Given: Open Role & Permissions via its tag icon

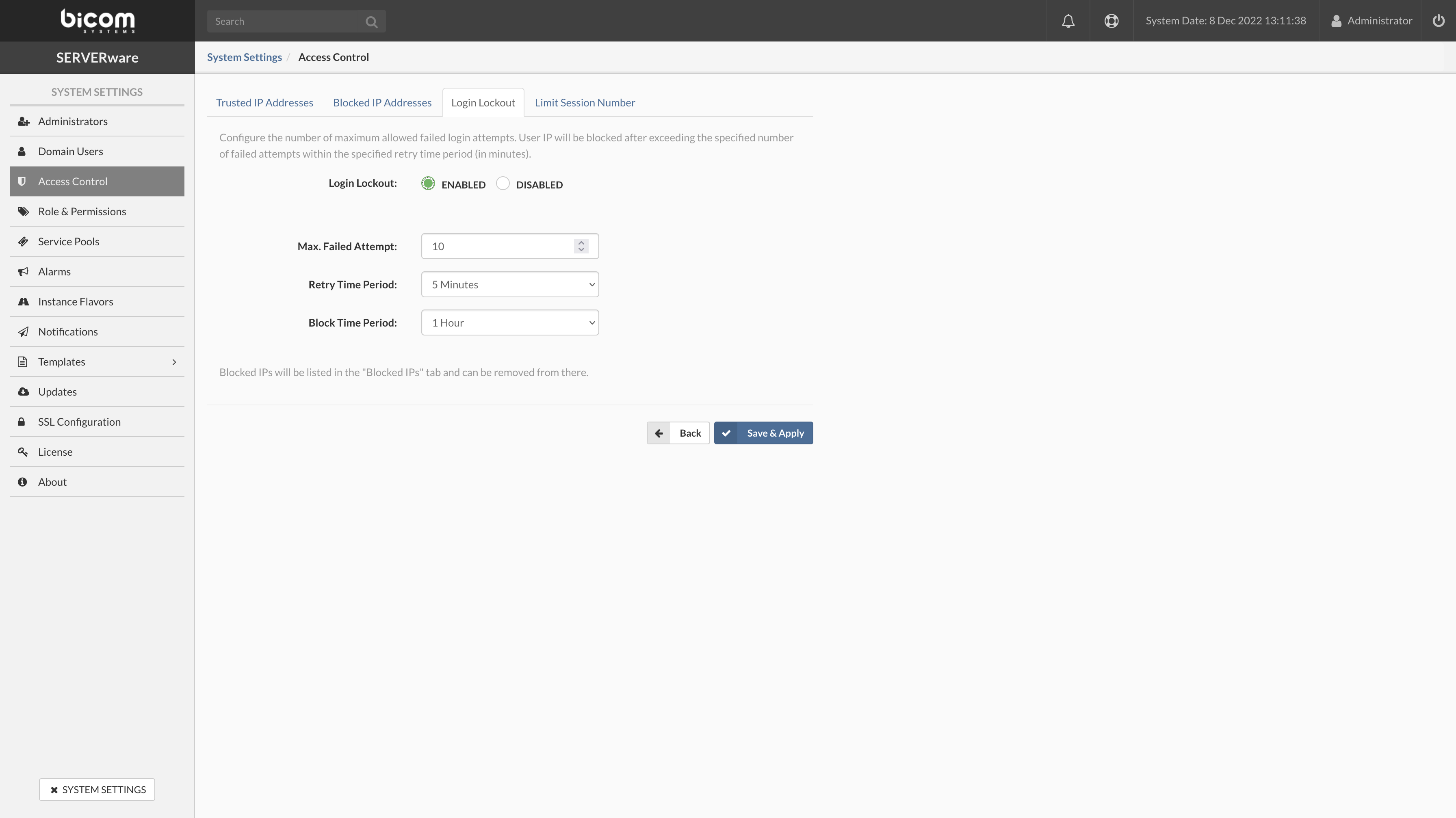Looking at the screenshot, I should pyautogui.click(x=23, y=211).
